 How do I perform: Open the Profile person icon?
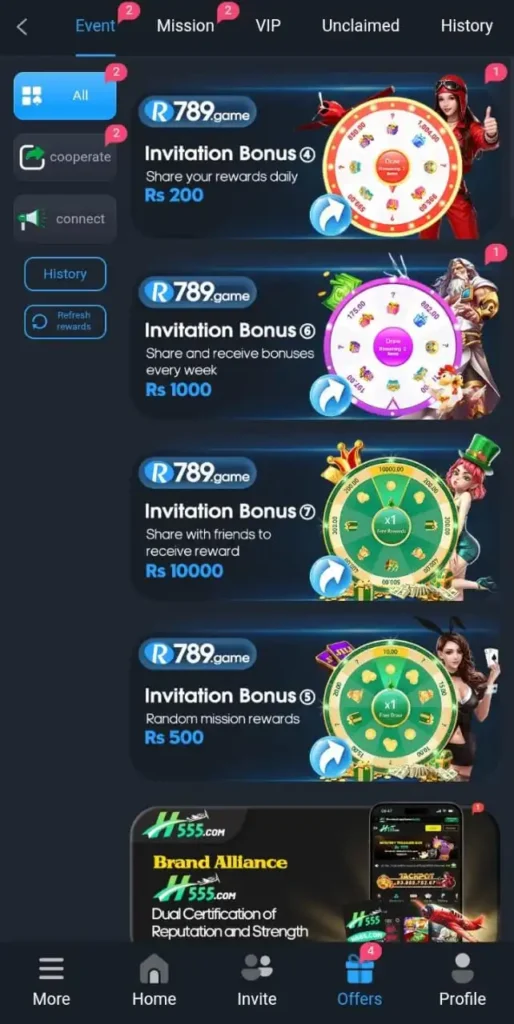tap(462, 968)
